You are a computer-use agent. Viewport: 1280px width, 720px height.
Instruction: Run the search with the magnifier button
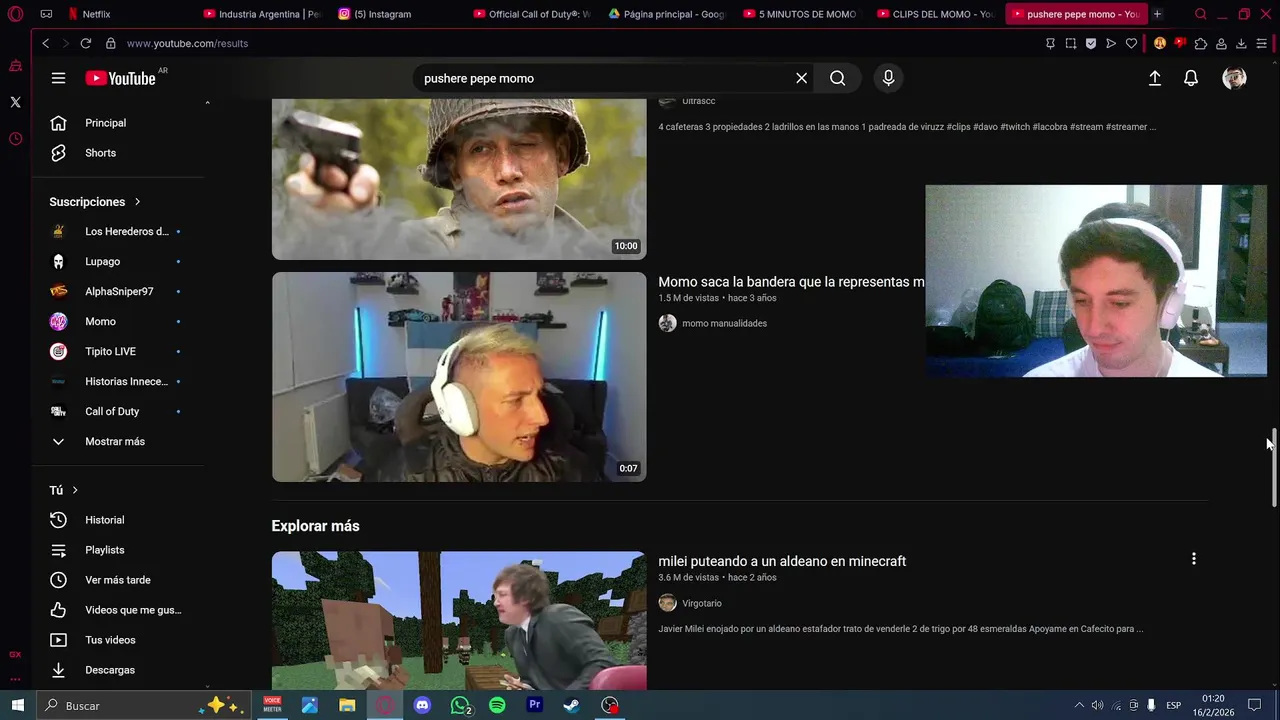837,78
